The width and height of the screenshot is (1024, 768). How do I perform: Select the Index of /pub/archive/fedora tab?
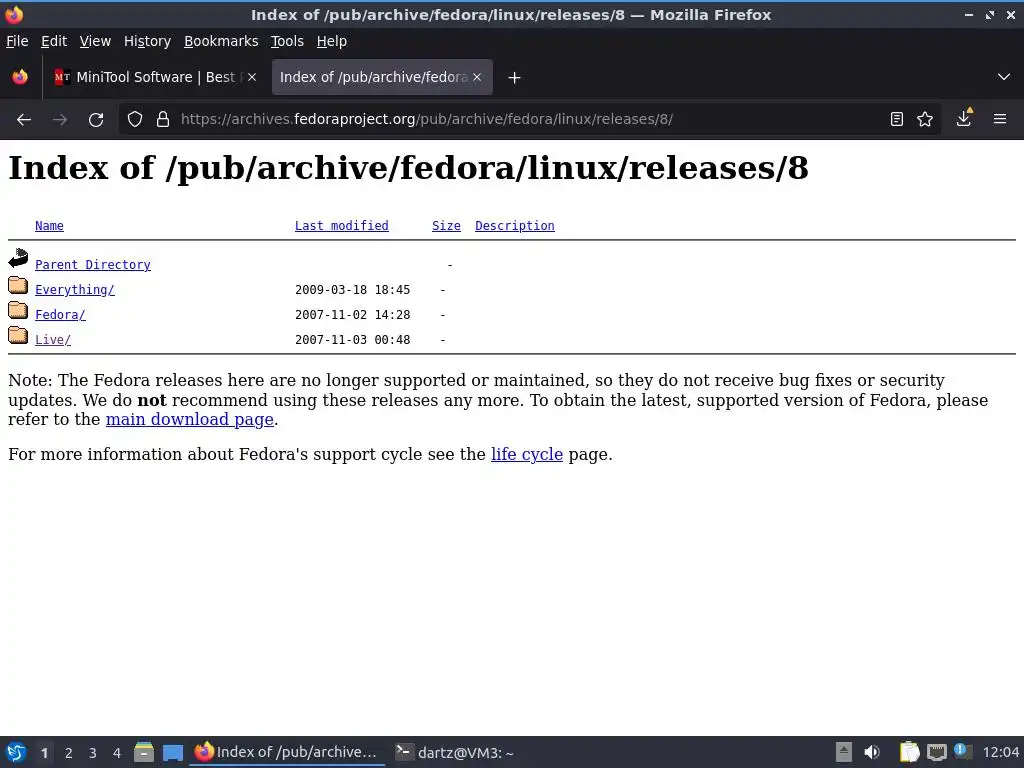[x=382, y=77]
